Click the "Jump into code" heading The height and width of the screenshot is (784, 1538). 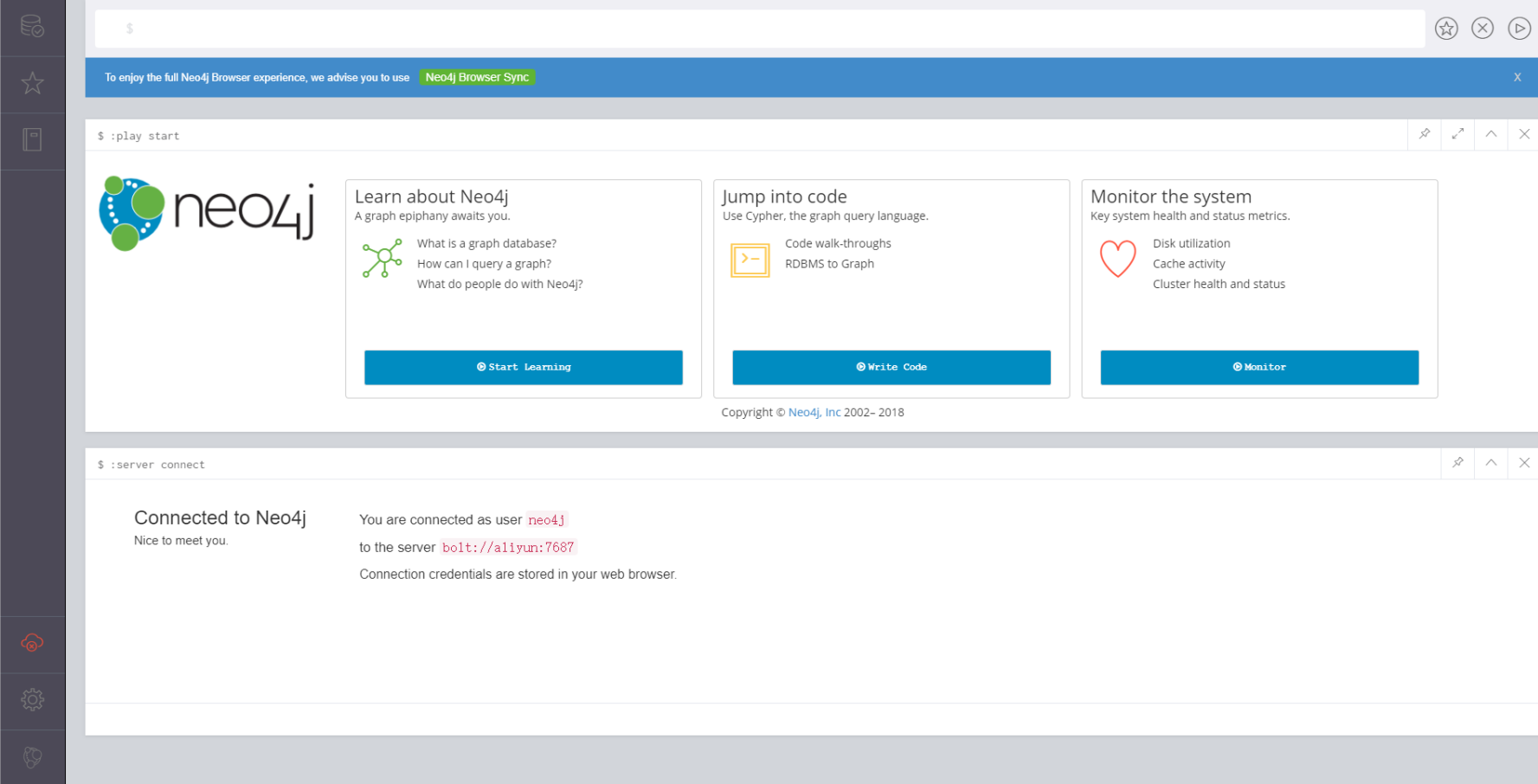784,196
